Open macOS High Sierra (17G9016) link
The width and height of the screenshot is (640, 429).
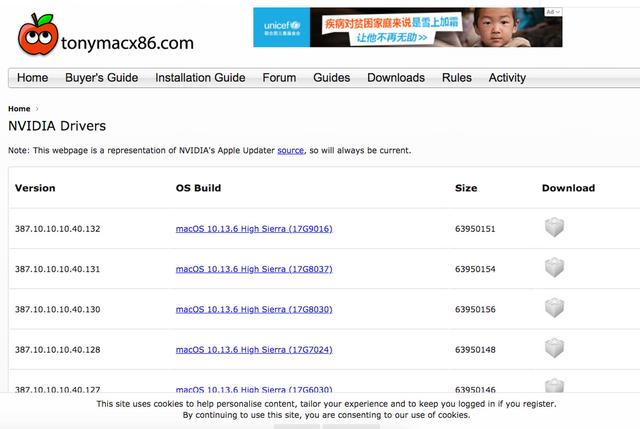tap(254, 229)
